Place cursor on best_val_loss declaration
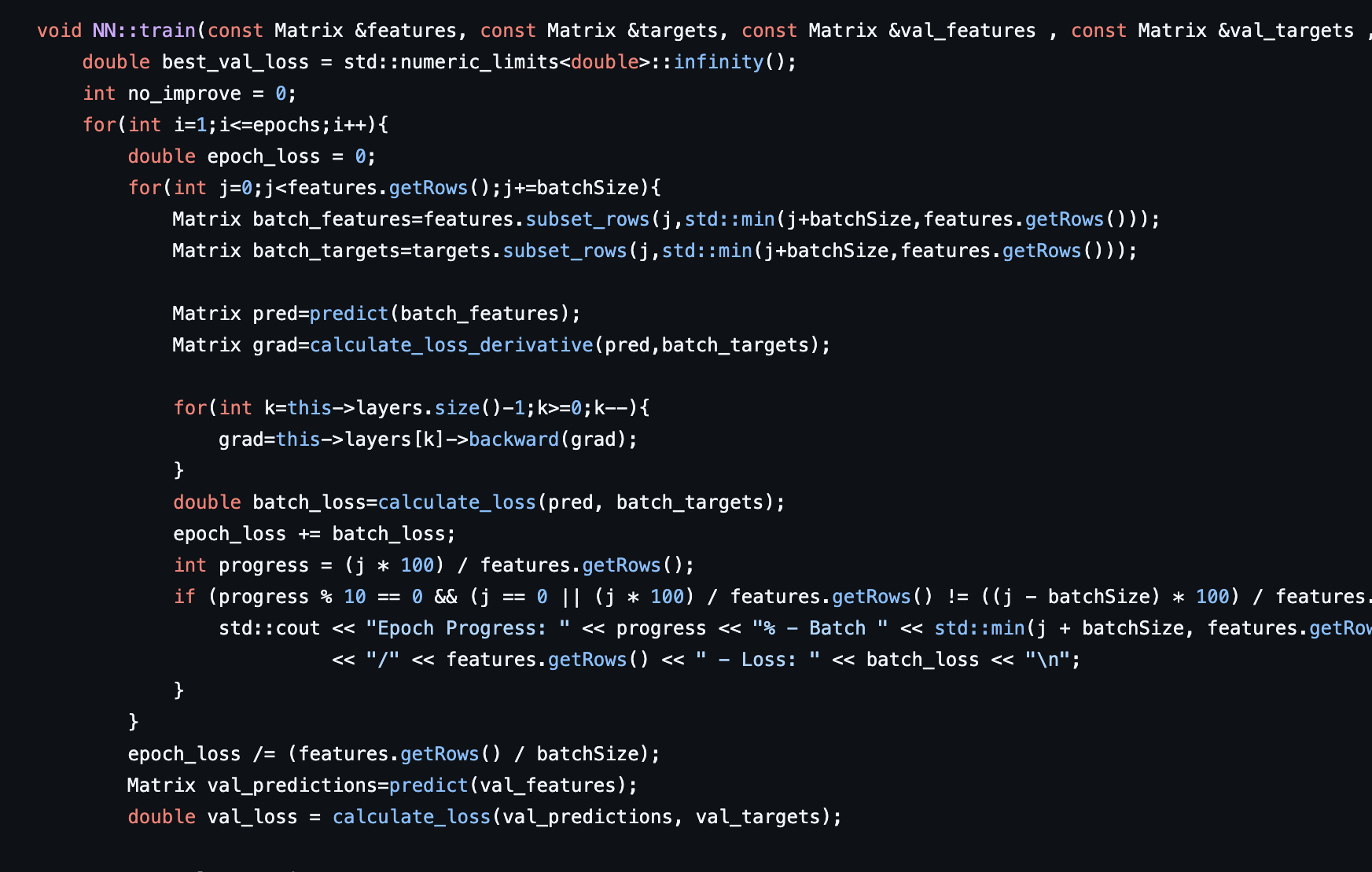This screenshot has height=872, width=1372. (x=234, y=62)
